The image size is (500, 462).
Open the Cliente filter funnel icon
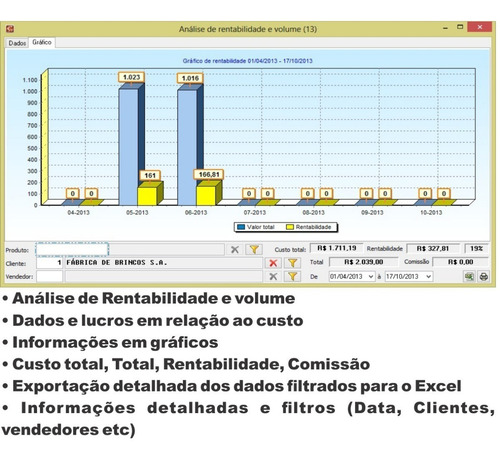(292, 263)
